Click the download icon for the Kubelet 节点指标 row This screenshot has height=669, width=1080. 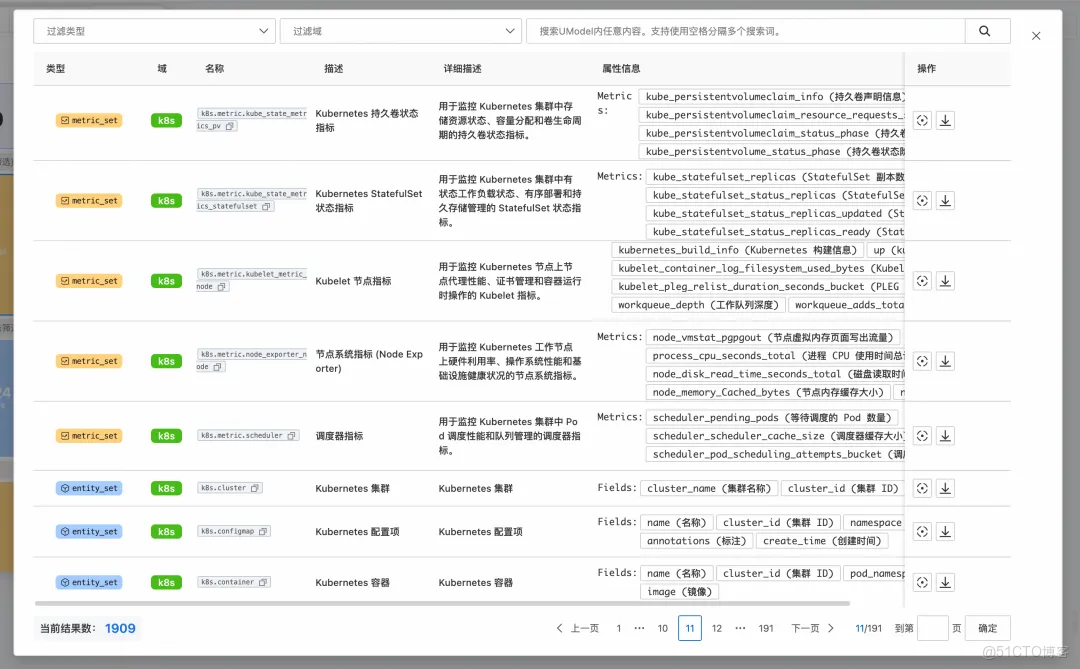coord(945,280)
